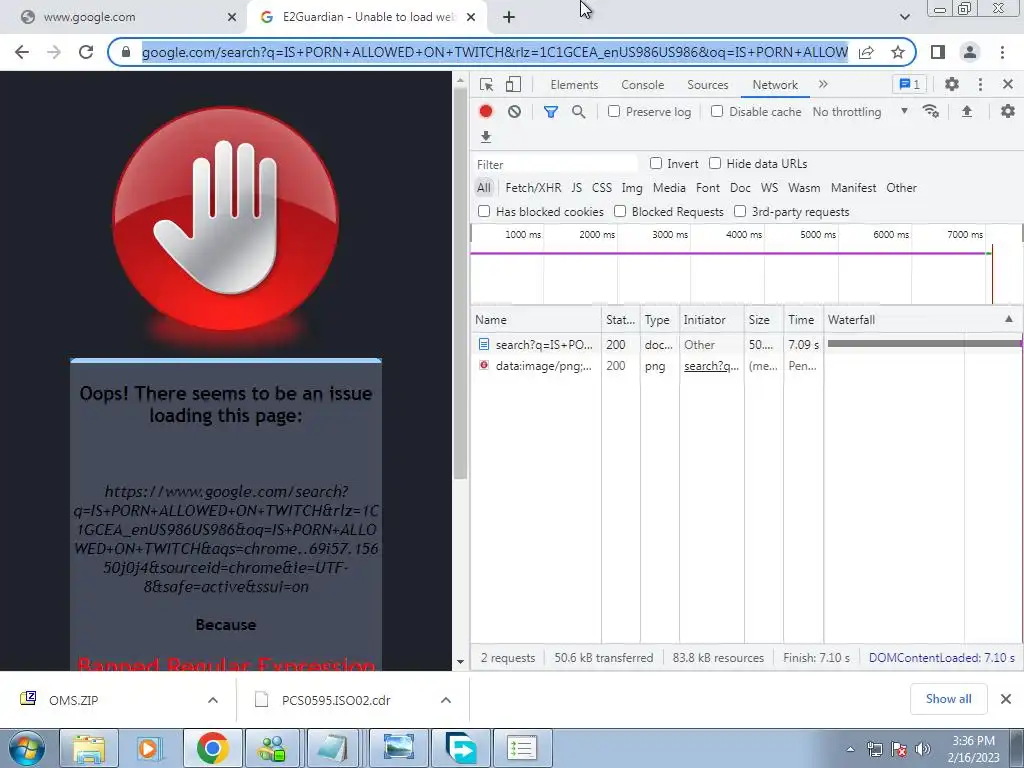
Task: Click the export HAR download icon
Action: click(x=486, y=136)
